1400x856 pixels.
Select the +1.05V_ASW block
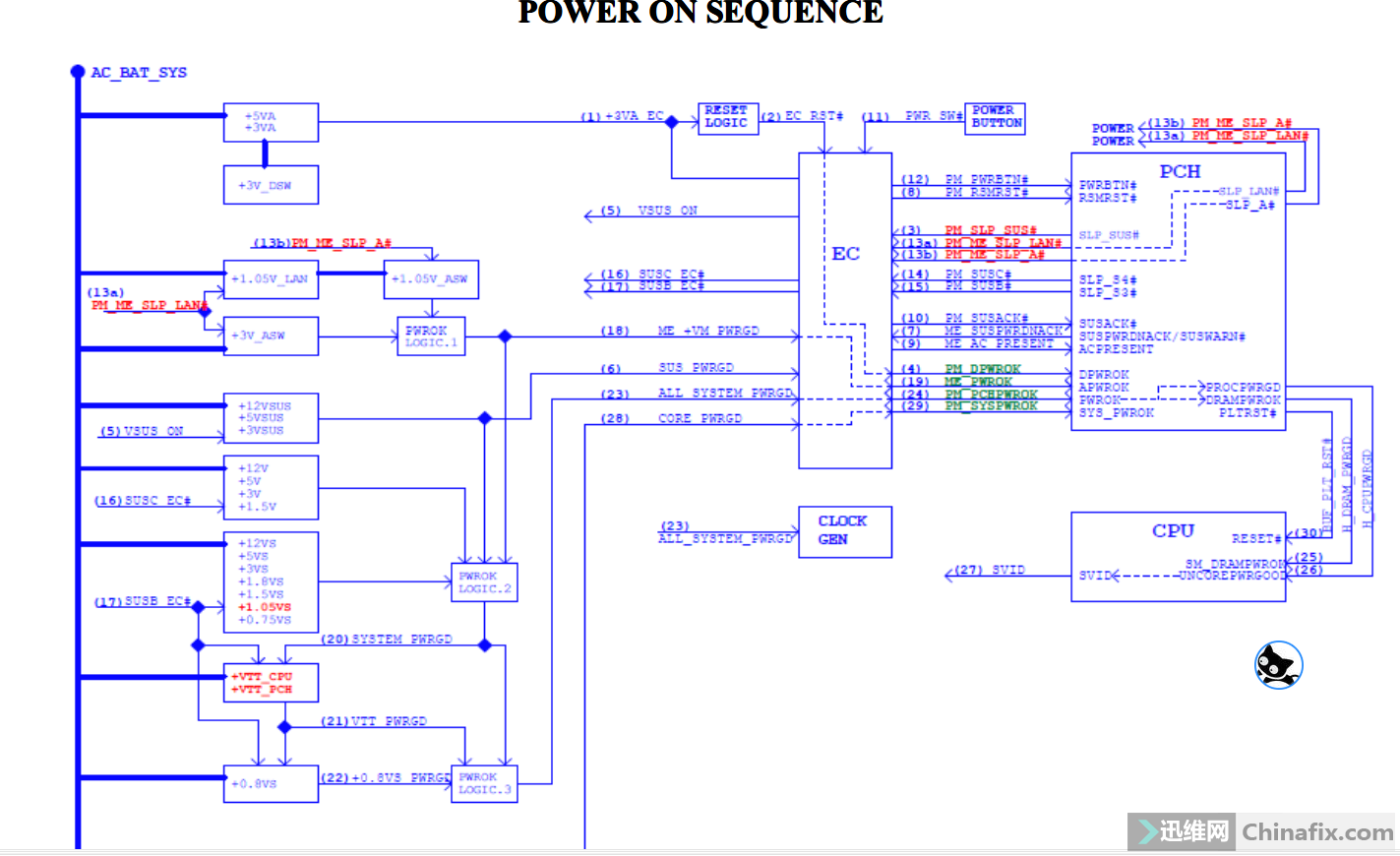[431, 279]
